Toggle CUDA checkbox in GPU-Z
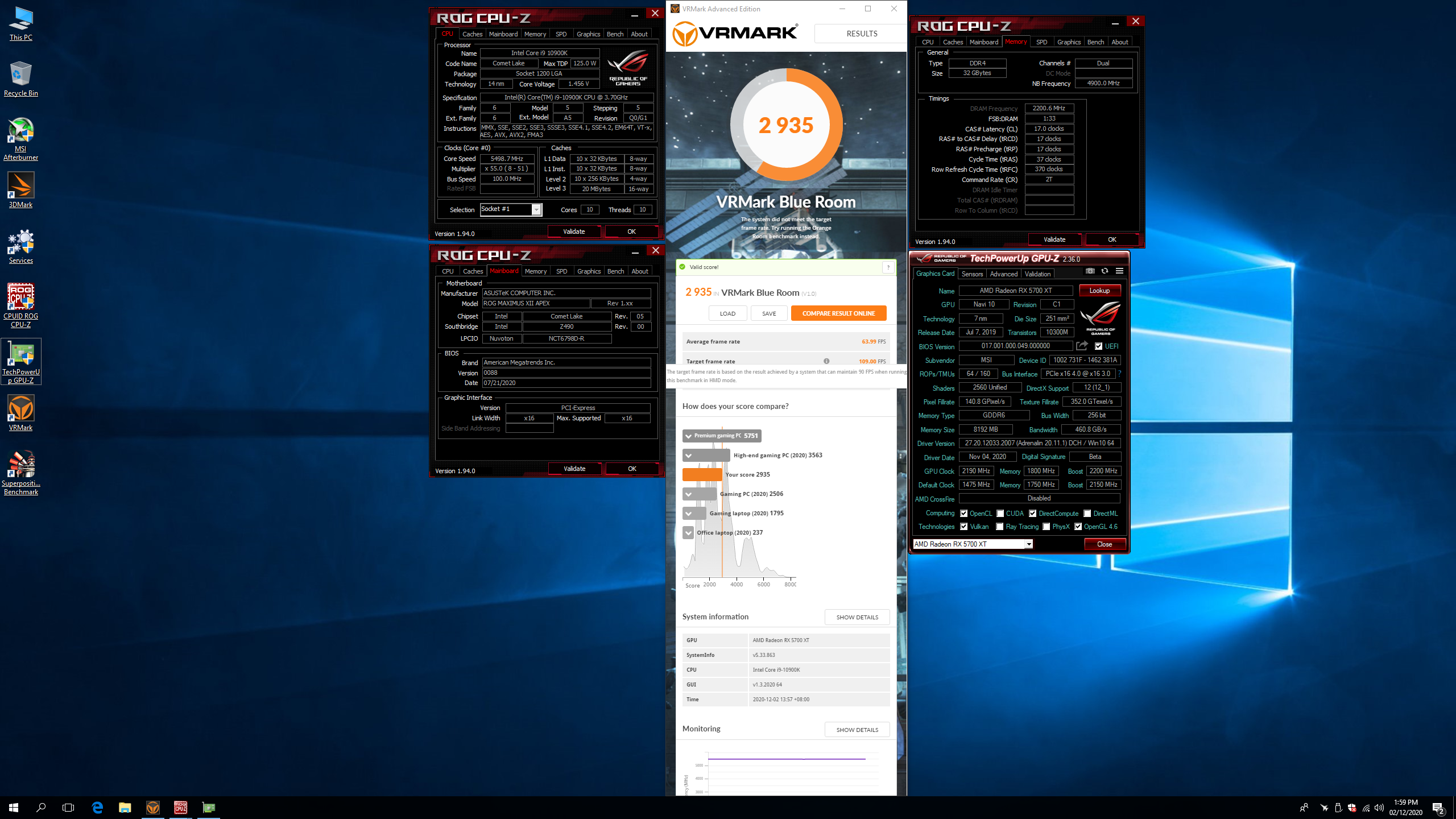The image size is (1456, 819). (x=1000, y=513)
